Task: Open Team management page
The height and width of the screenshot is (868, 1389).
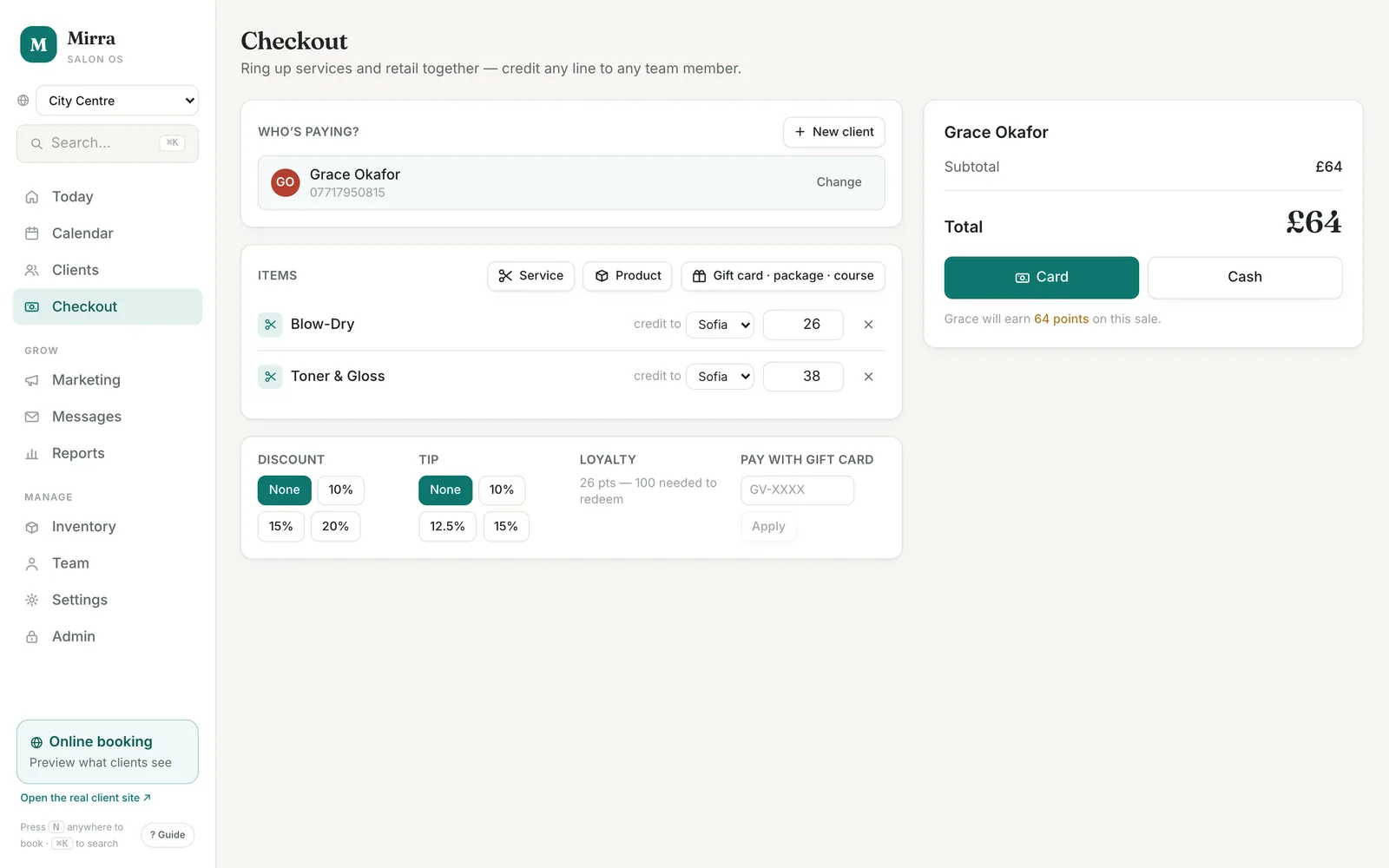Action: tap(108, 563)
